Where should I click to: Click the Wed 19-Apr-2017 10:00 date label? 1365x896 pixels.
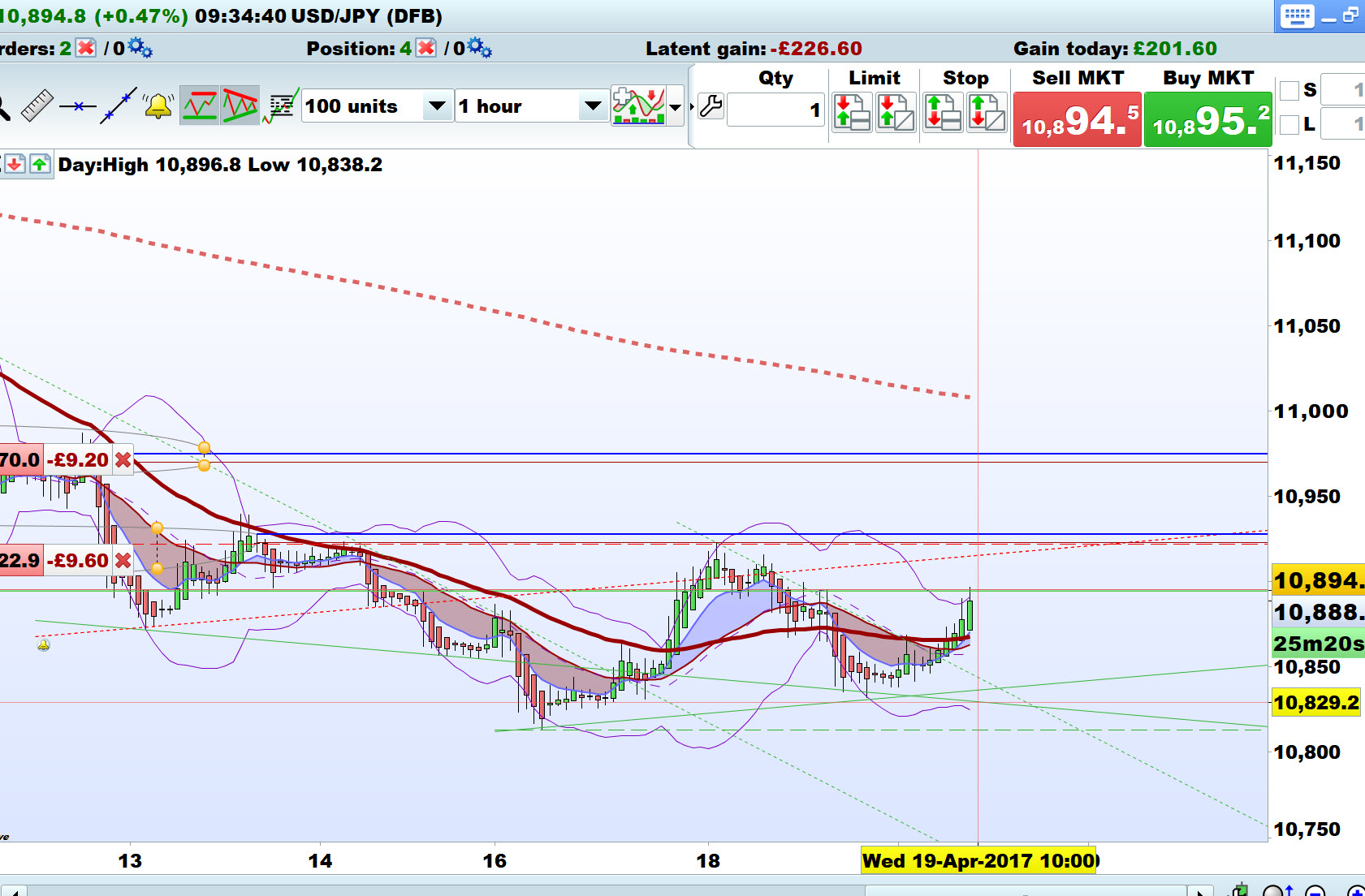click(979, 861)
